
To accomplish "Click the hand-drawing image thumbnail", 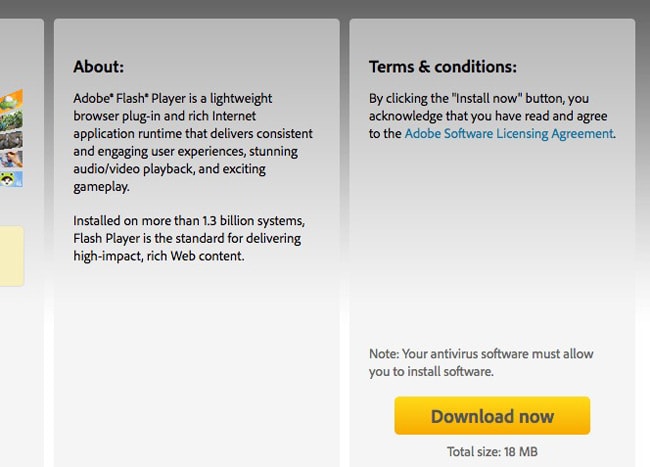I will [x=11, y=159].
